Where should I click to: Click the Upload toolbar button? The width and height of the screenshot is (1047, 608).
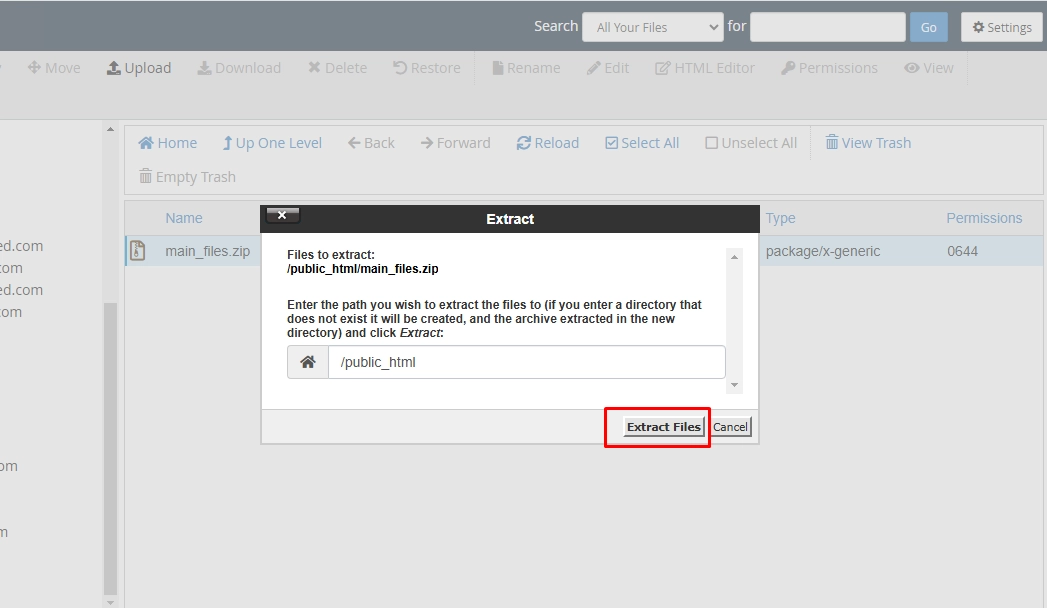pos(139,68)
